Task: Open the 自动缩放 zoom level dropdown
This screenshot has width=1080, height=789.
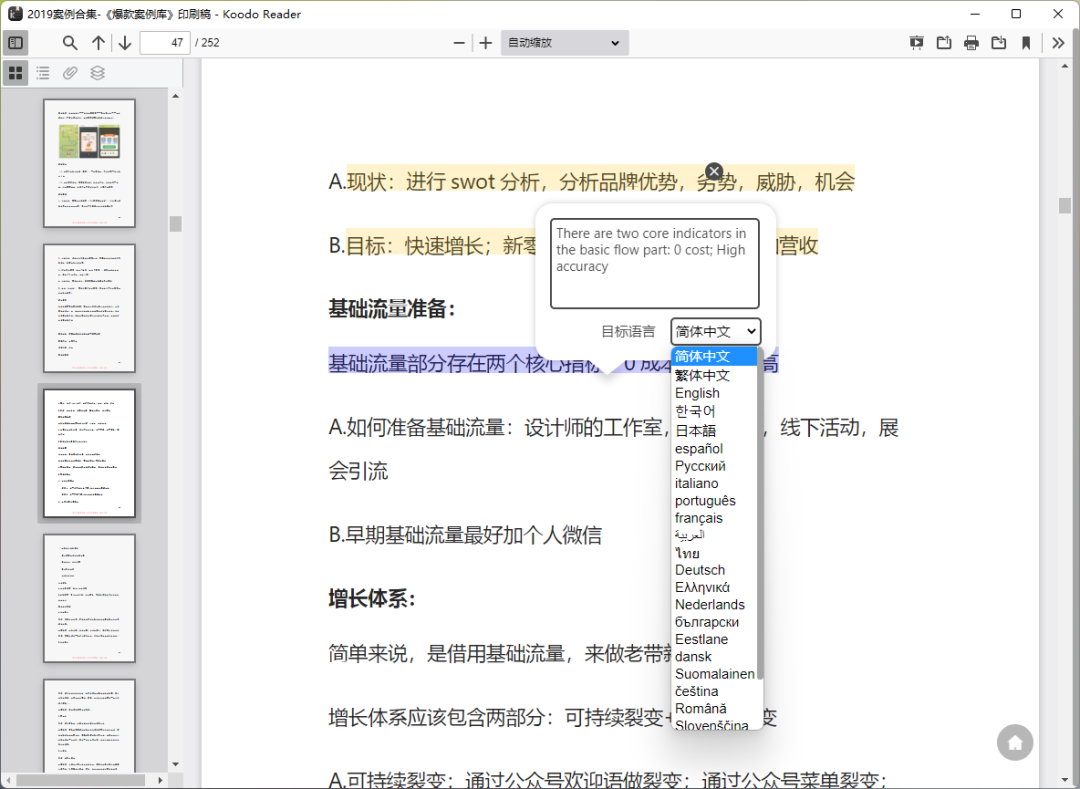Action: (564, 43)
